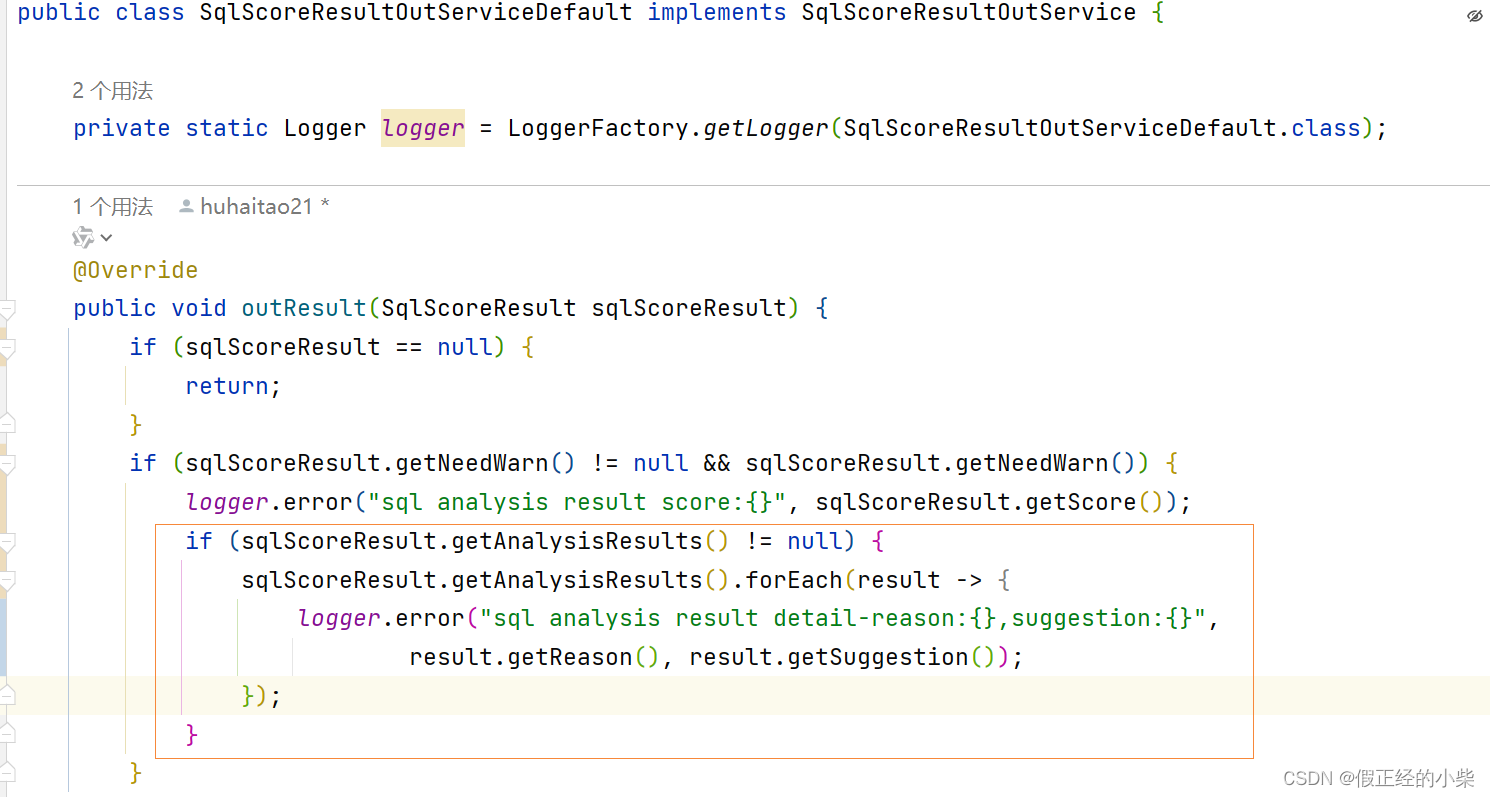This screenshot has width=1490, height=797.
Task: Click the 'return;' statement
Action: click(x=234, y=386)
